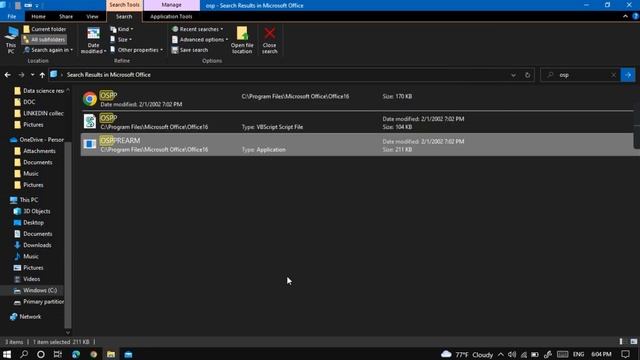This screenshot has height=360, width=640.
Task: Open Date modified filter dropdown
Action: 93,40
